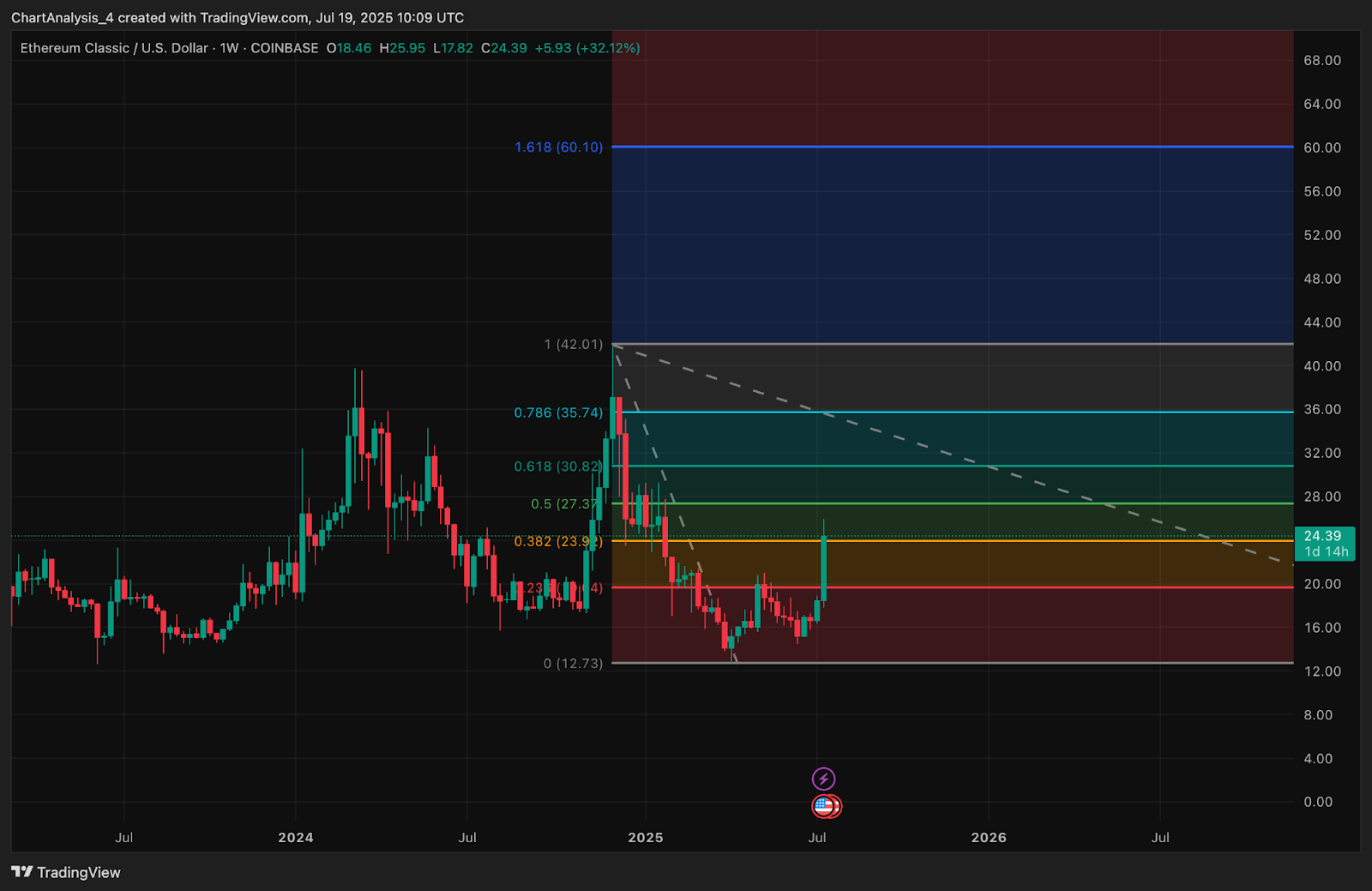The height and width of the screenshot is (891, 1372).
Task: Click the COINBASE exchange label
Action: coord(285,48)
